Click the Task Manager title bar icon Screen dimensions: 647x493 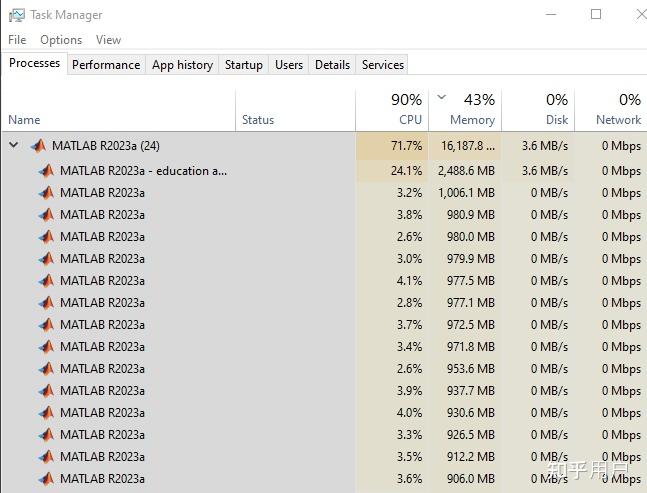[x=17, y=15]
